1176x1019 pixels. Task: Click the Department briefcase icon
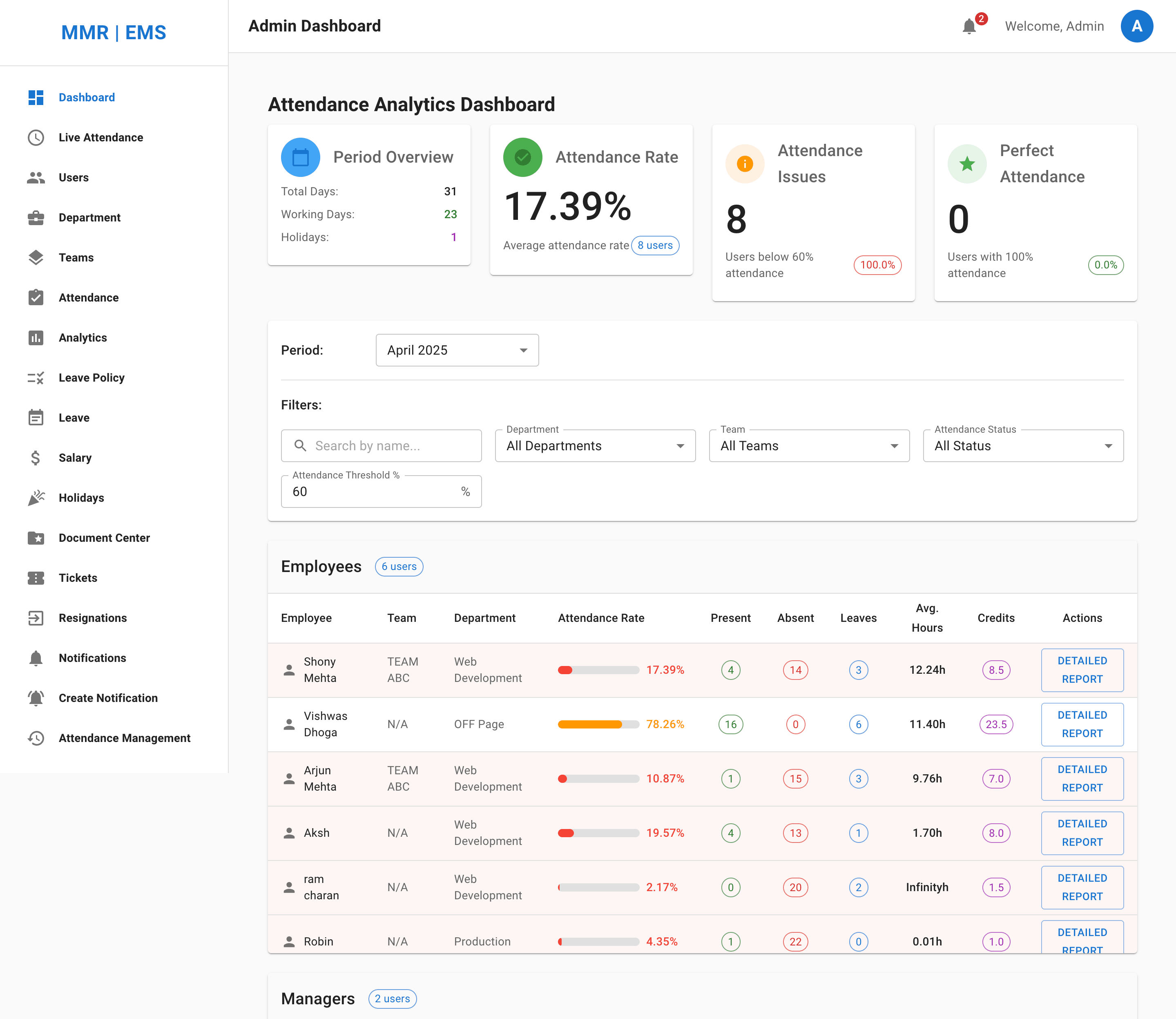36,218
